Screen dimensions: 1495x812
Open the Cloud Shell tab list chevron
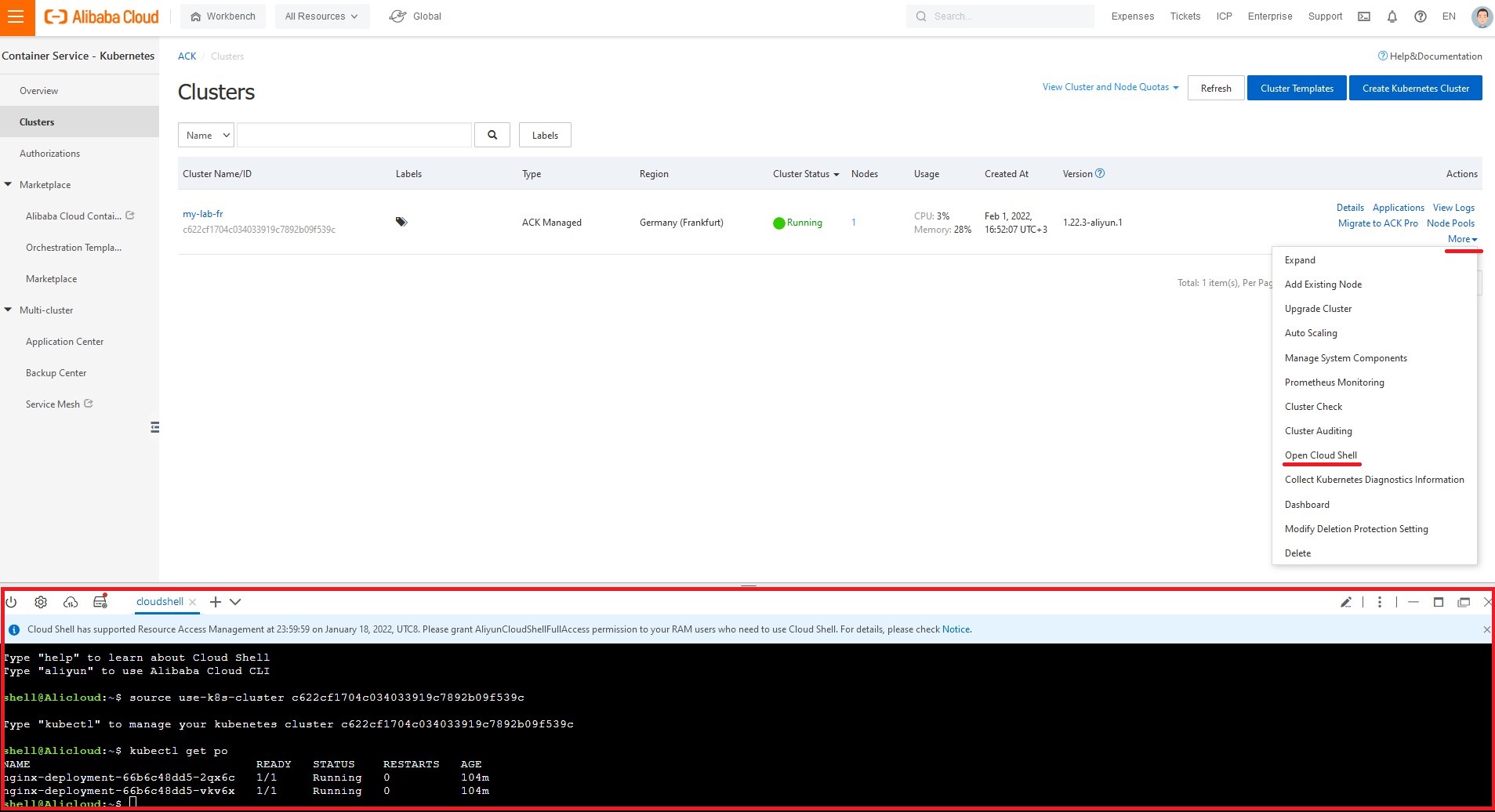click(235, 602)
